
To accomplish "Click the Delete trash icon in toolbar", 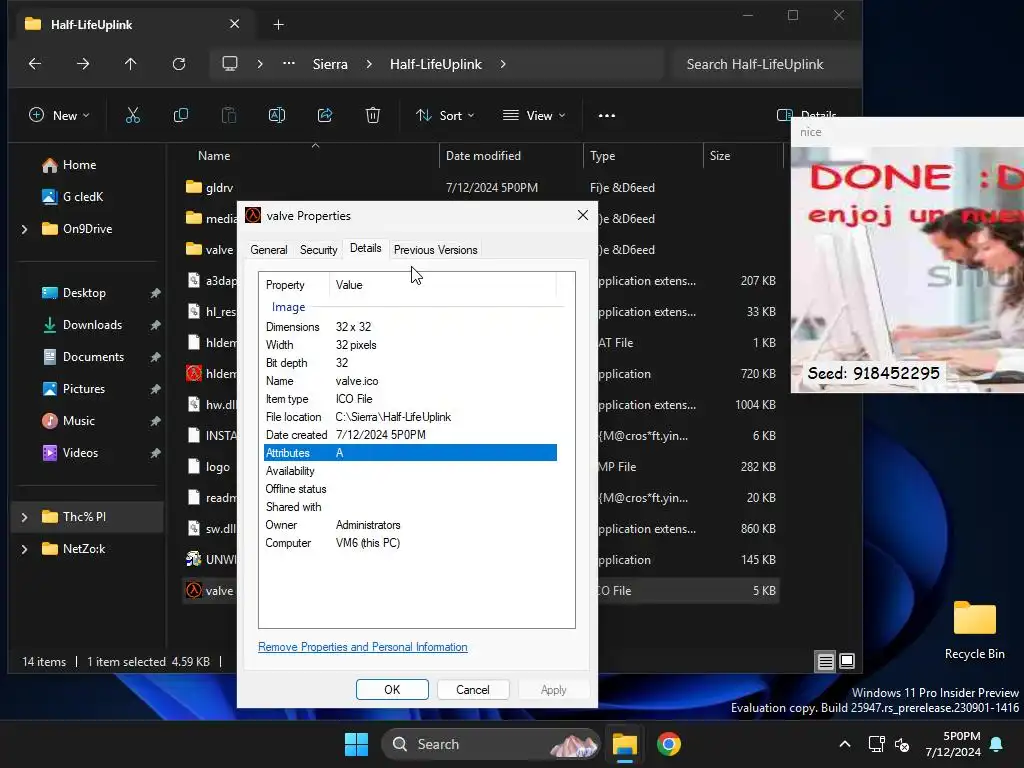I will click(373, 116).
